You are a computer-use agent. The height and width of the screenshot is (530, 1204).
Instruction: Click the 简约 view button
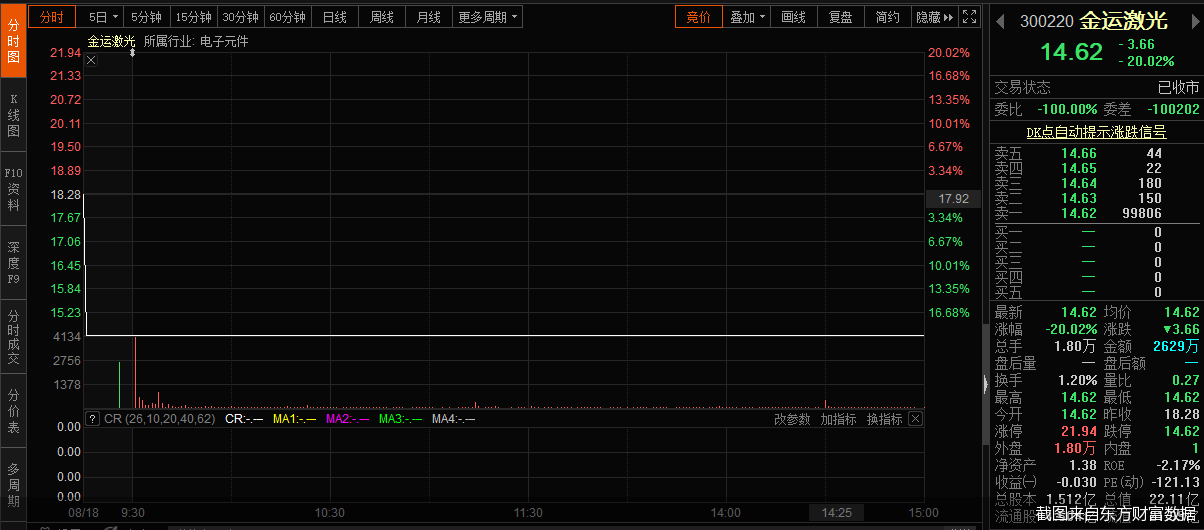[887, 17]
